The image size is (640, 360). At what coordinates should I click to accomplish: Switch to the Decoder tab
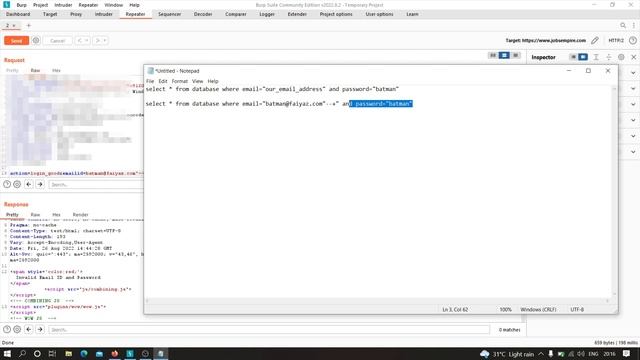tap(203, 14)
